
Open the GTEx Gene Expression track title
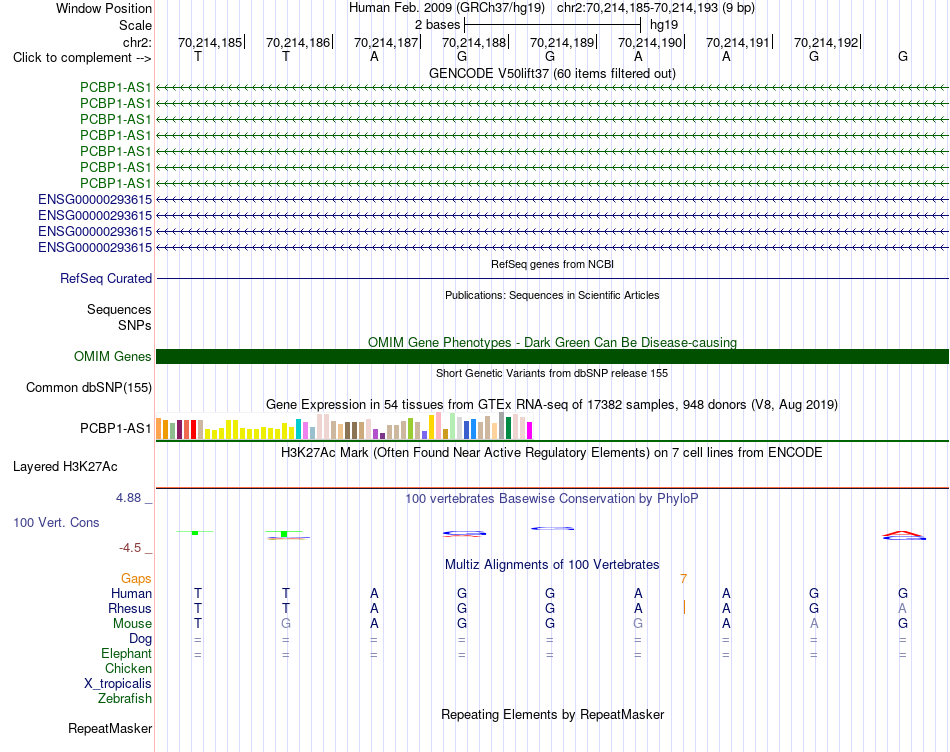point(552,404)
